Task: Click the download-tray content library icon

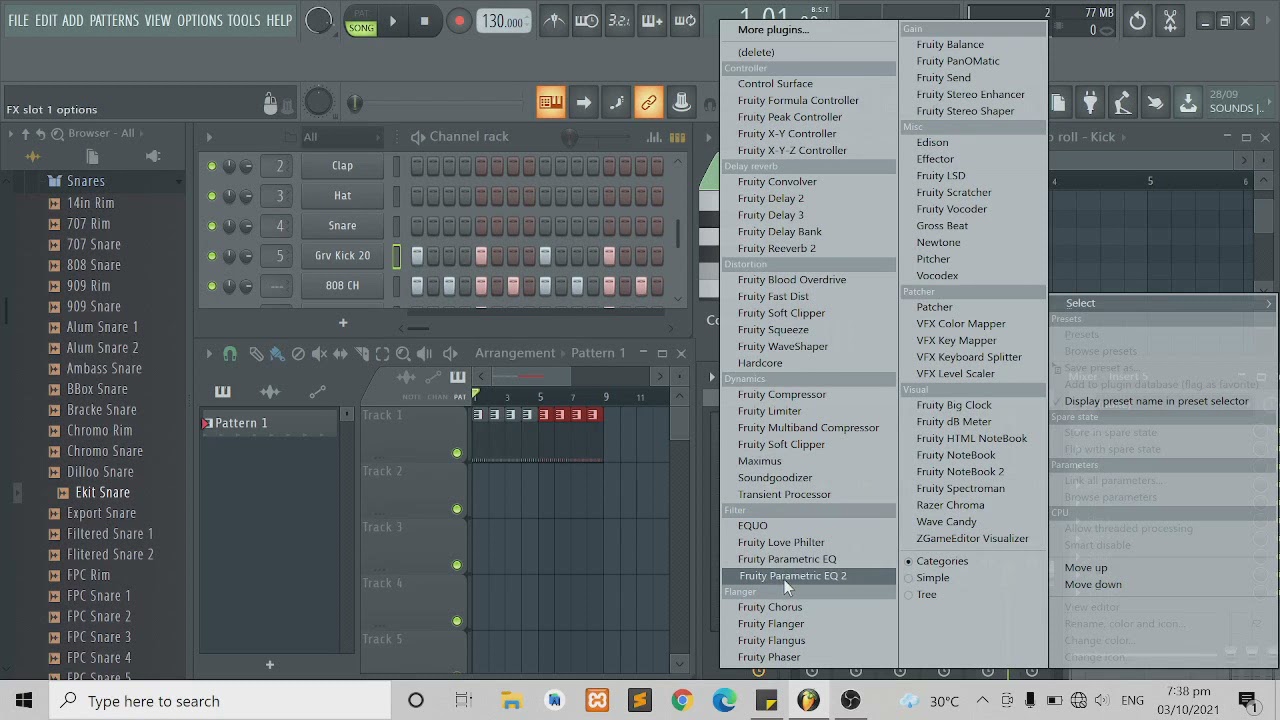Action: (x=1188, y=103)
